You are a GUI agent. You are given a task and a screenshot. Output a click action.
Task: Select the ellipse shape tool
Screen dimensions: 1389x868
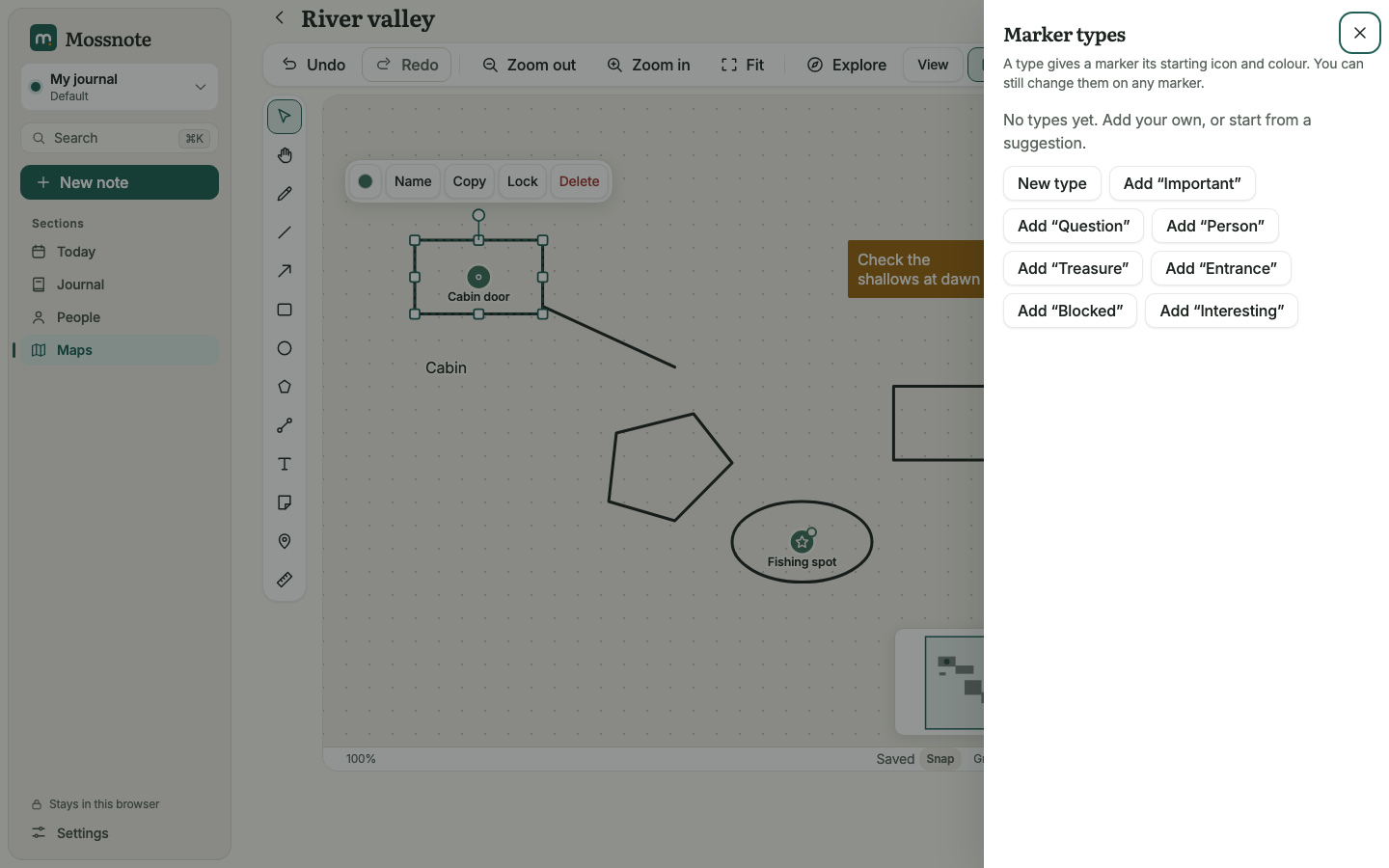(285, 348)
